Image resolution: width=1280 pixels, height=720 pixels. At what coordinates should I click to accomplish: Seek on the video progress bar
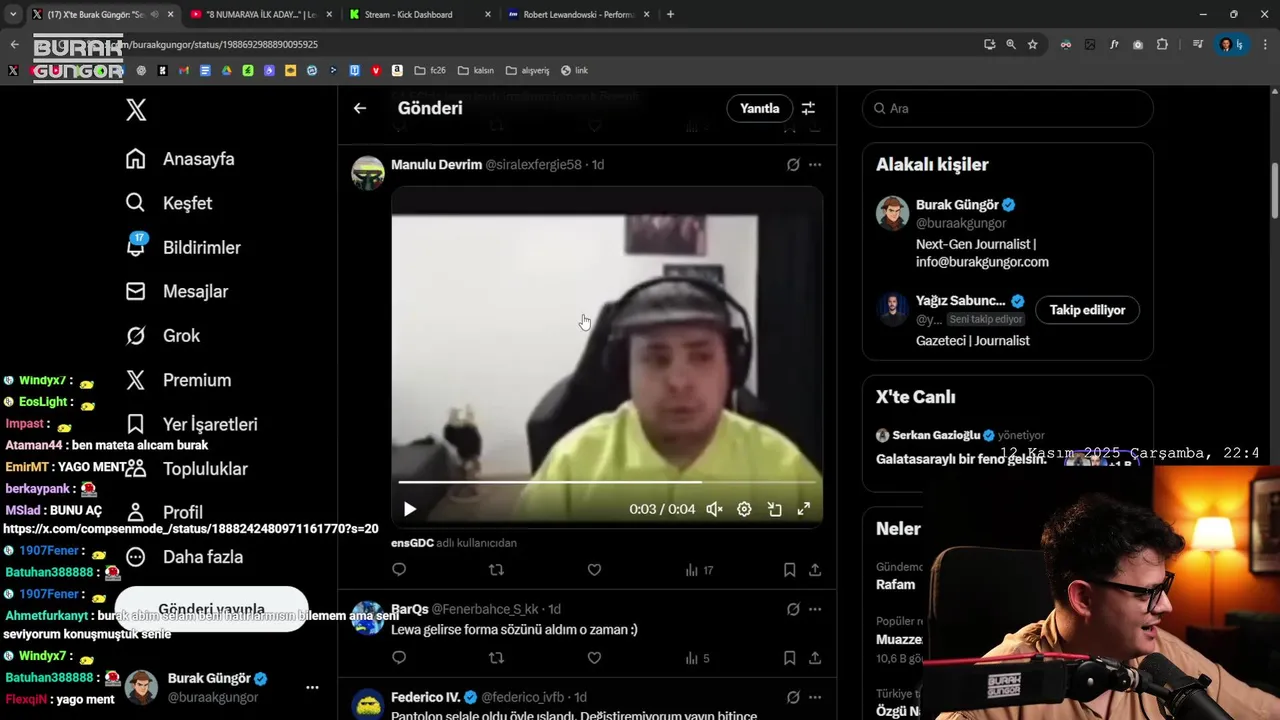click(x=607, y=482)
